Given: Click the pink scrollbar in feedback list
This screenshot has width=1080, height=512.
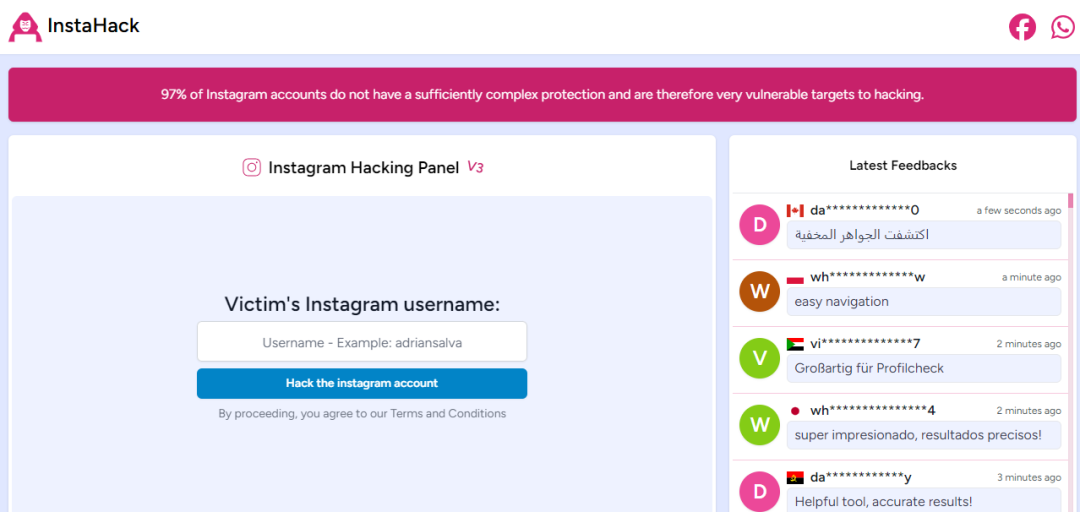Looking at the screenshot, I should [x=1070, y=201].
